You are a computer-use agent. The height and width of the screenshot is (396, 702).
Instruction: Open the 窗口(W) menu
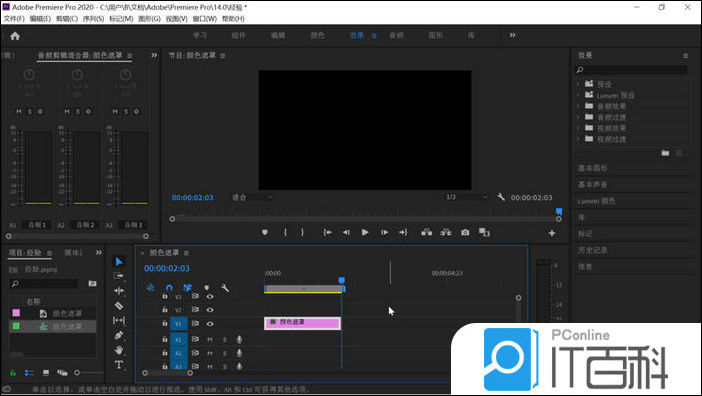click(205, 19)
